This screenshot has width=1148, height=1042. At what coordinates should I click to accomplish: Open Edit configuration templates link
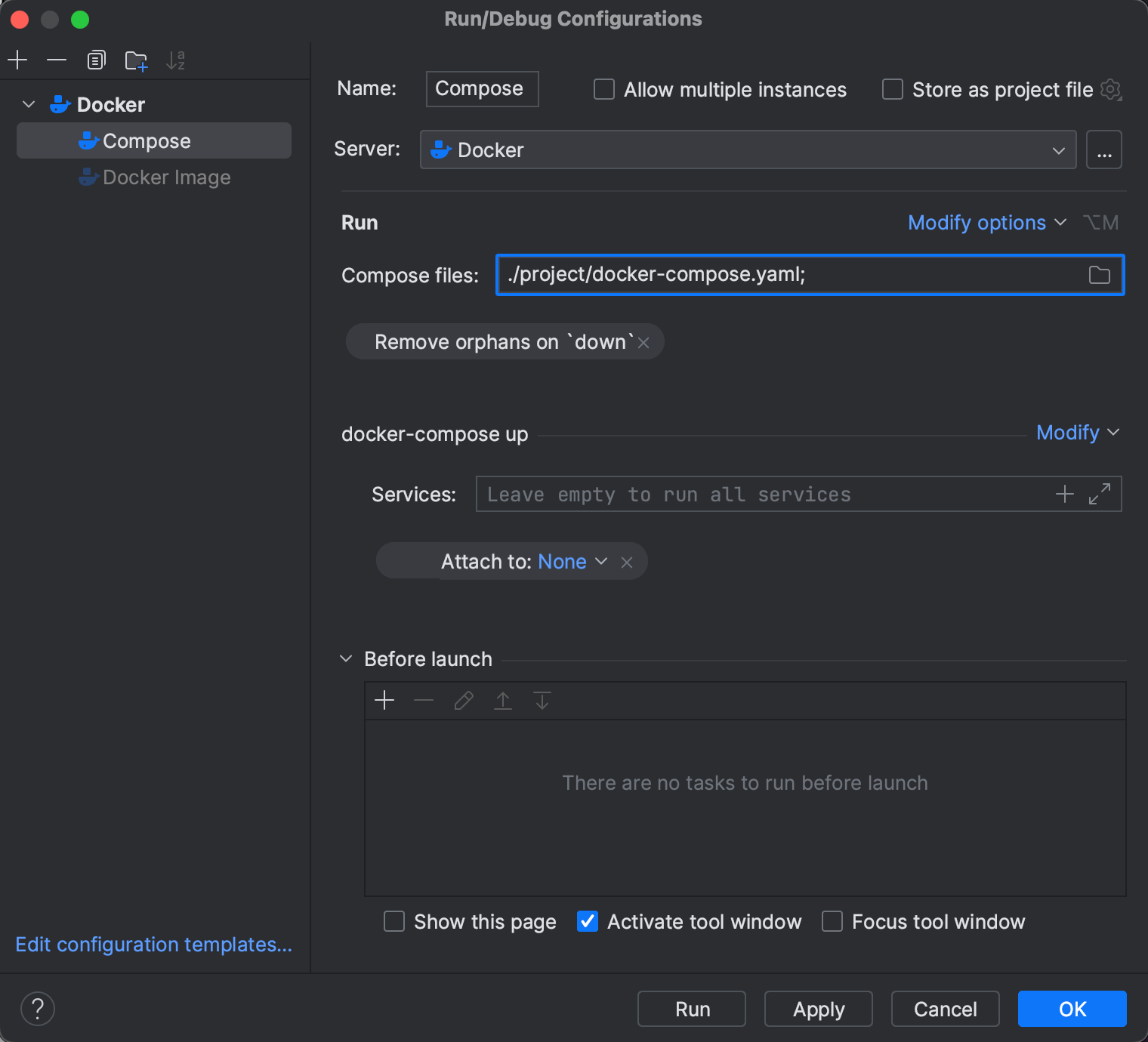(153, 945)
